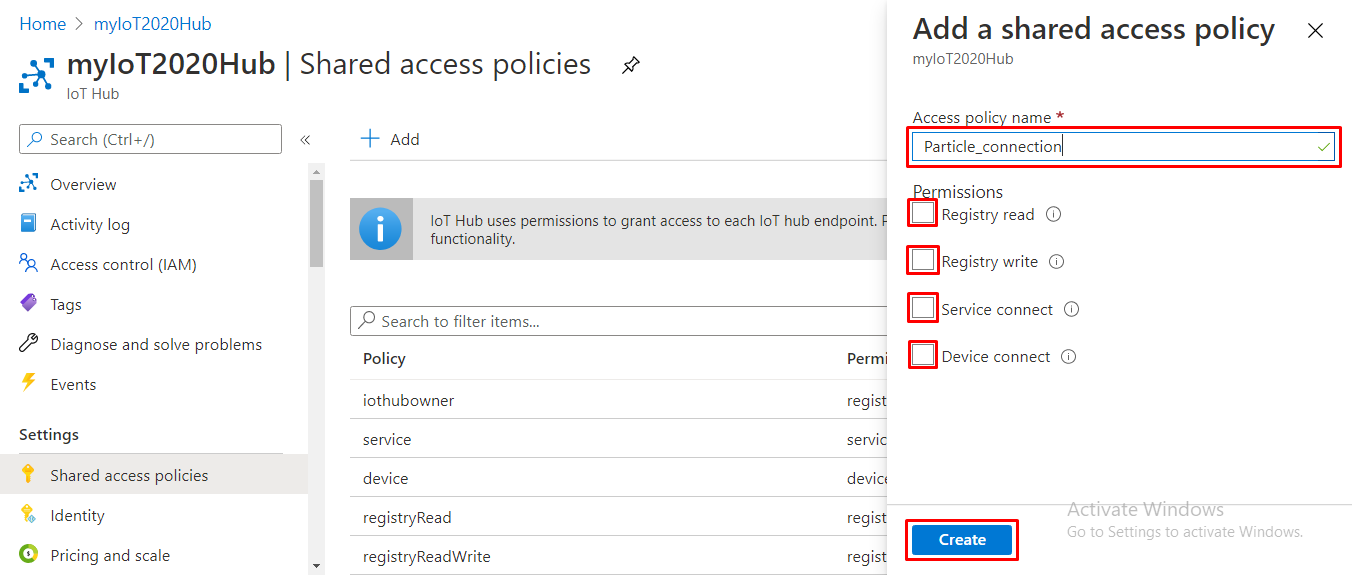Open the registryRead policy row

click(407, 517)
